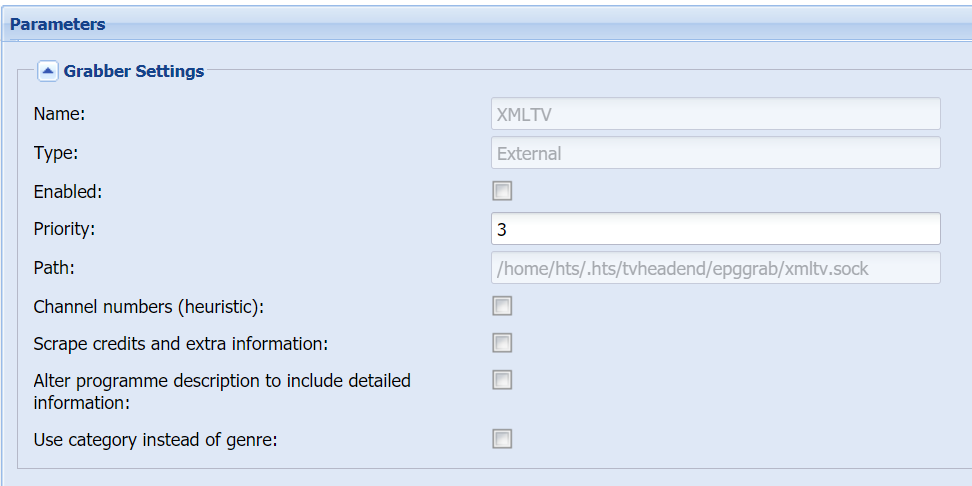The width and height of the screenshot is (972, 486).
Task: Enable the Channel numbers (heuristic) checkbox
Action: pyautogui.click(x=502, y=306)
